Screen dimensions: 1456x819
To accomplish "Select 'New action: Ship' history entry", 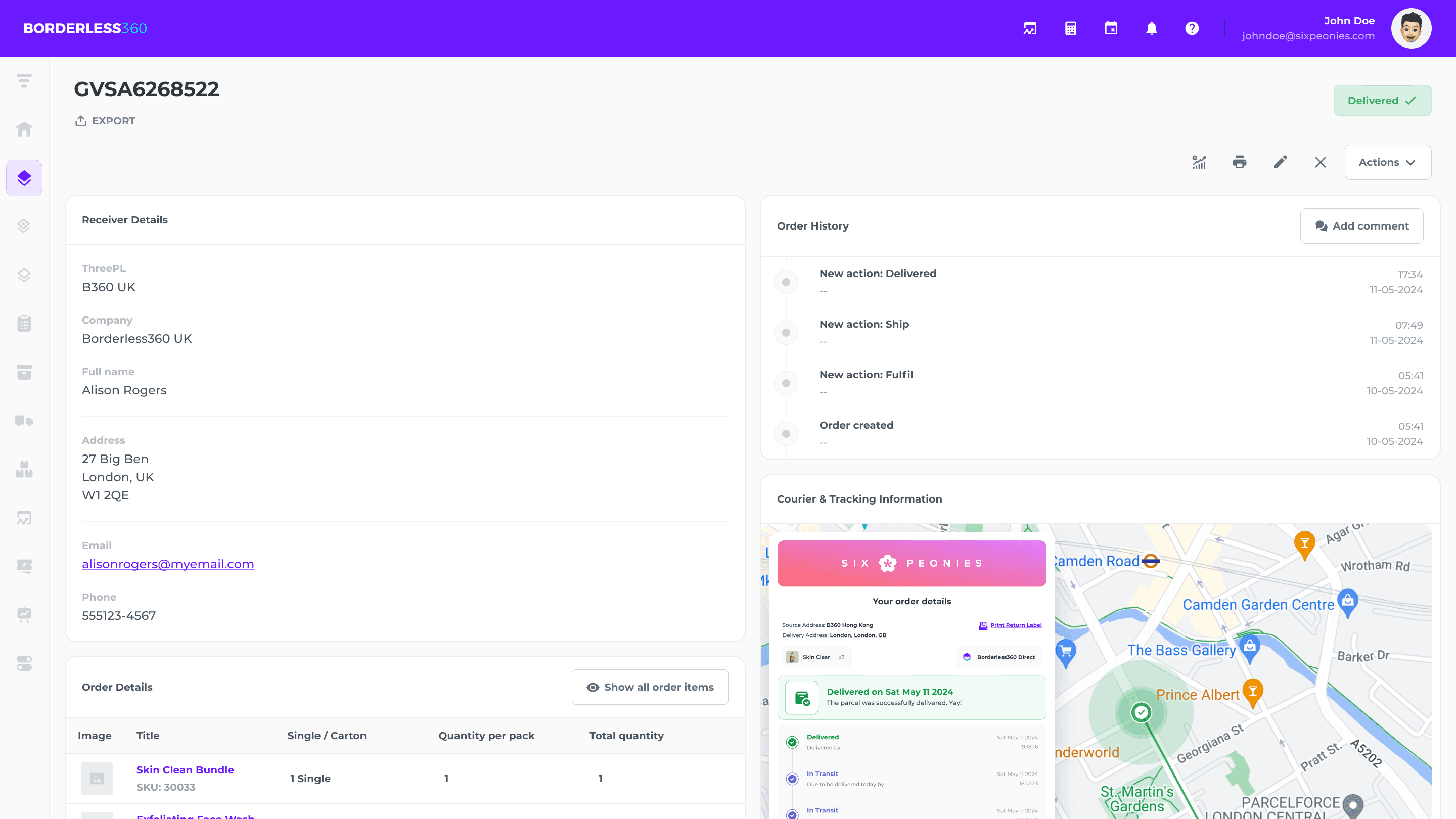I will point(1100,332).
